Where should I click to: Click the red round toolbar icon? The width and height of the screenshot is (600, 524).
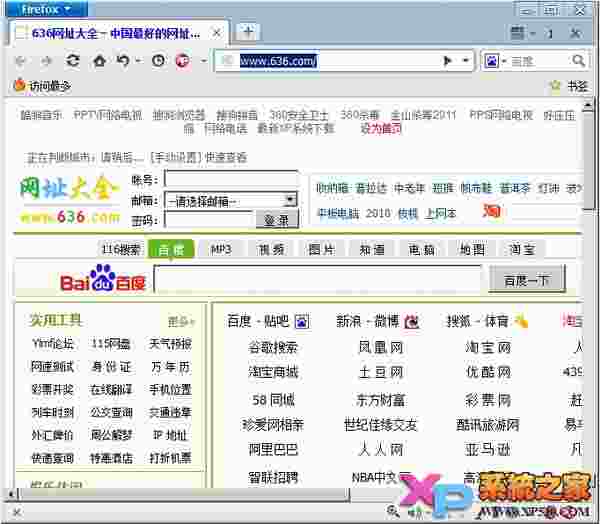(x=183, y=60)
